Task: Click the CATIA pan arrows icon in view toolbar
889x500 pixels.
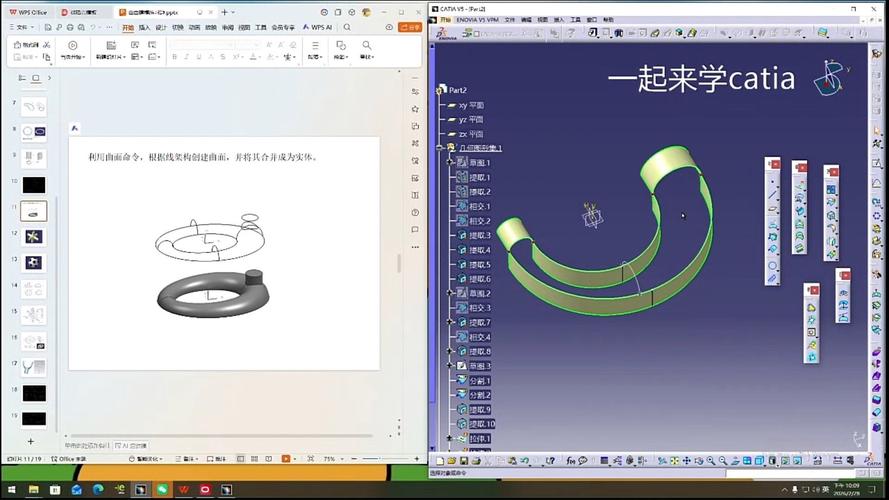Action: tap(687, 461)
